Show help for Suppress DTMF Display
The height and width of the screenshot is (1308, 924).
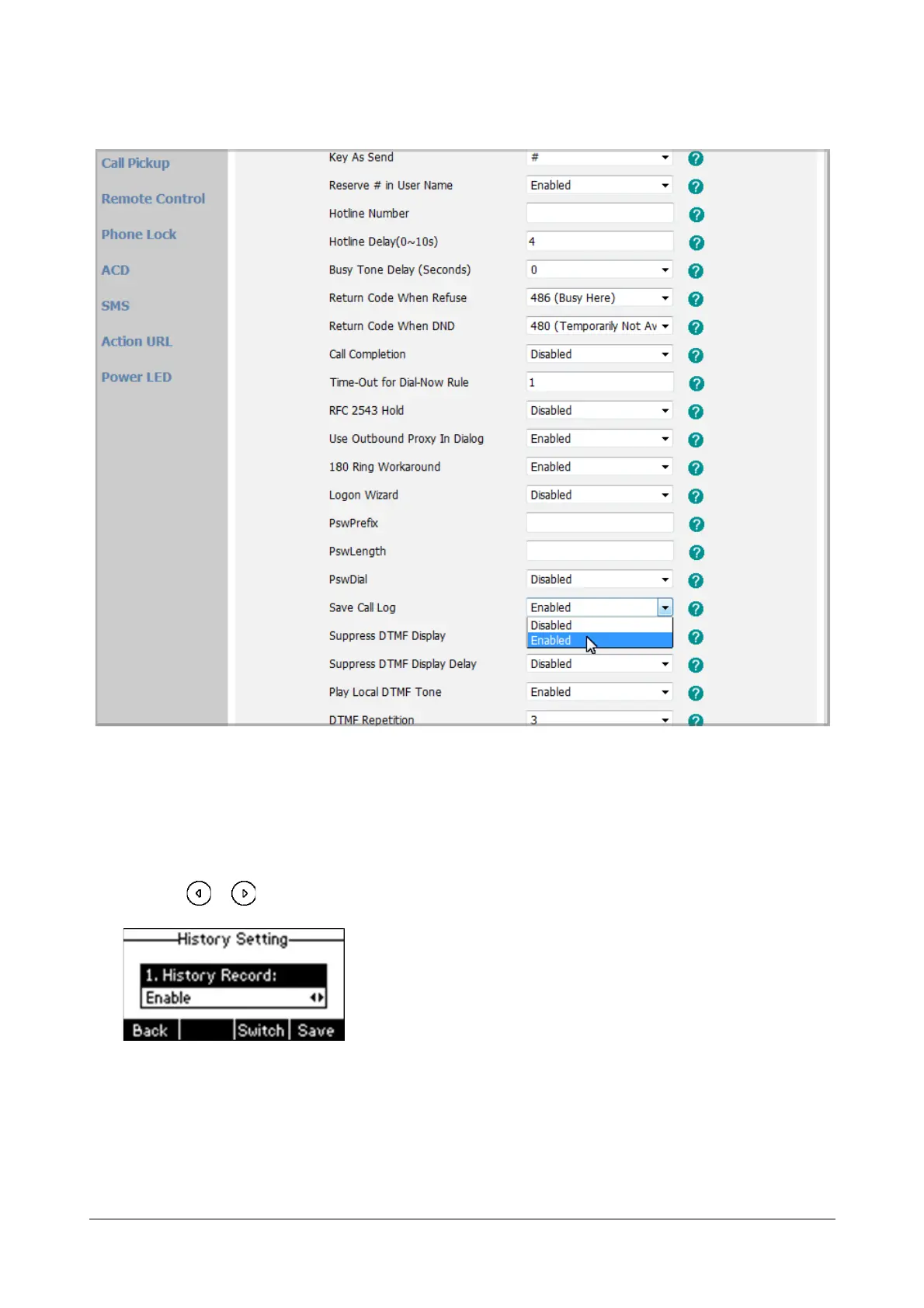[696, 637]
